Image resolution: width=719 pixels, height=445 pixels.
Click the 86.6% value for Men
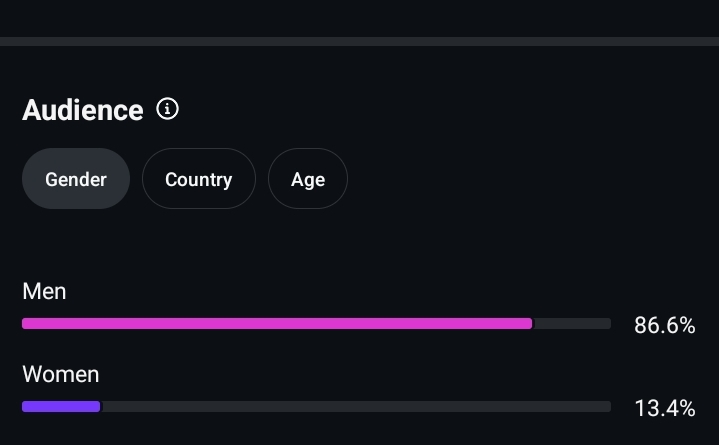point(665,325)
